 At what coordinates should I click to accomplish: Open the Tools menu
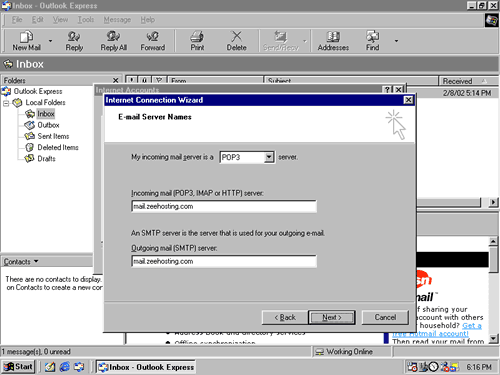[x=86, y=20]
